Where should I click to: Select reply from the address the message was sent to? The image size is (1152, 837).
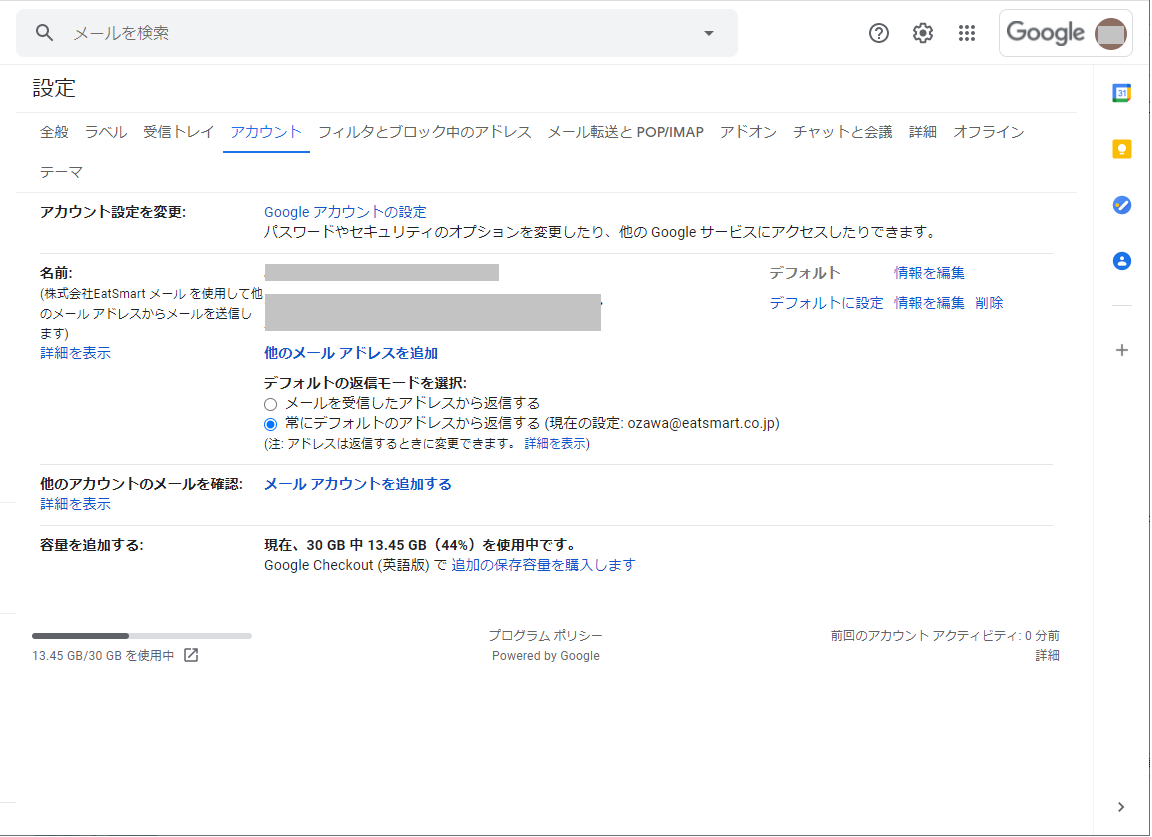[x=270, y=404]
